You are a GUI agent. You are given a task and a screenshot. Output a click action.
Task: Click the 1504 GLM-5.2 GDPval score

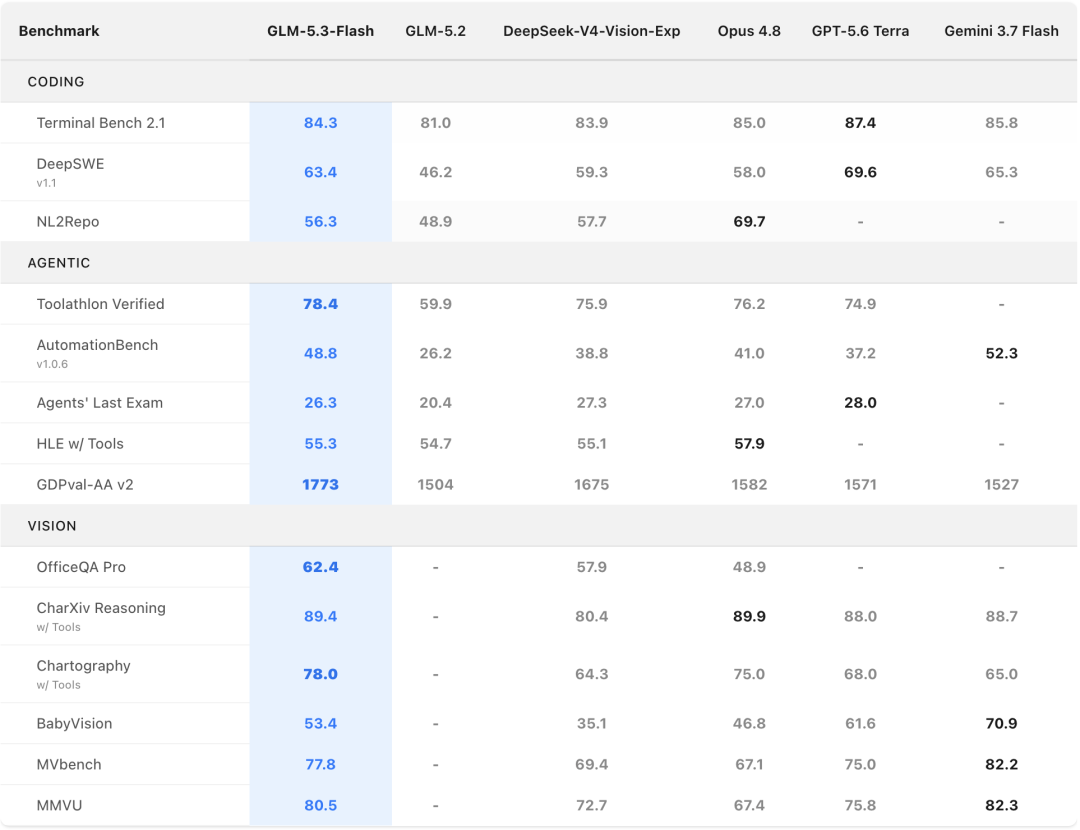[x=435, y=484]
